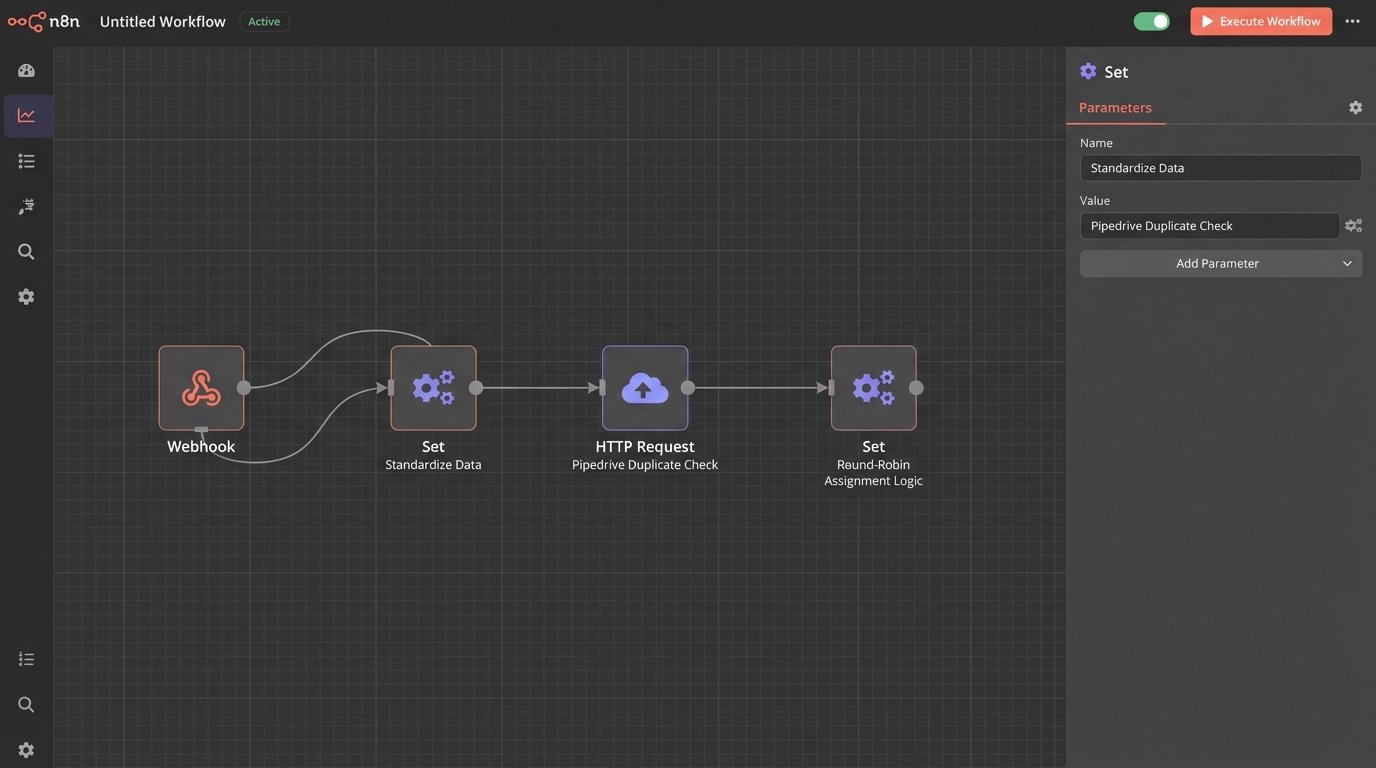This screenshot has height=768, width=1376.
Task: Click the output connector of the last Set node
Action: pos(916,388)
